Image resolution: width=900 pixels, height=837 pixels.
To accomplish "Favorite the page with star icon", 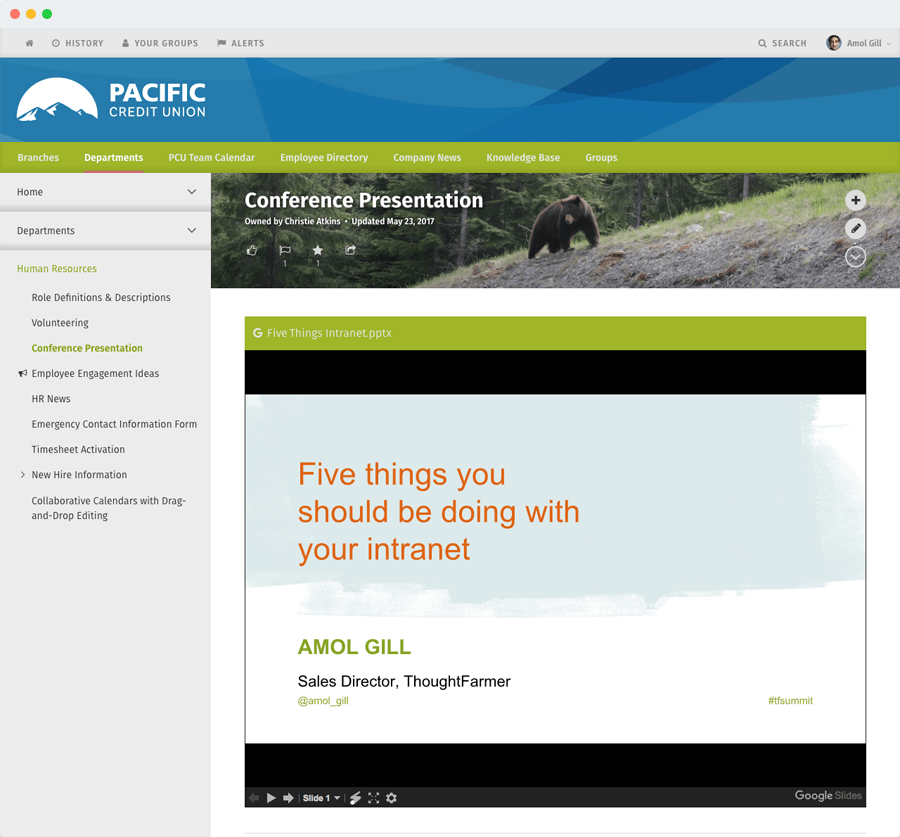I will pyautogui.click(x=317, y=250).
